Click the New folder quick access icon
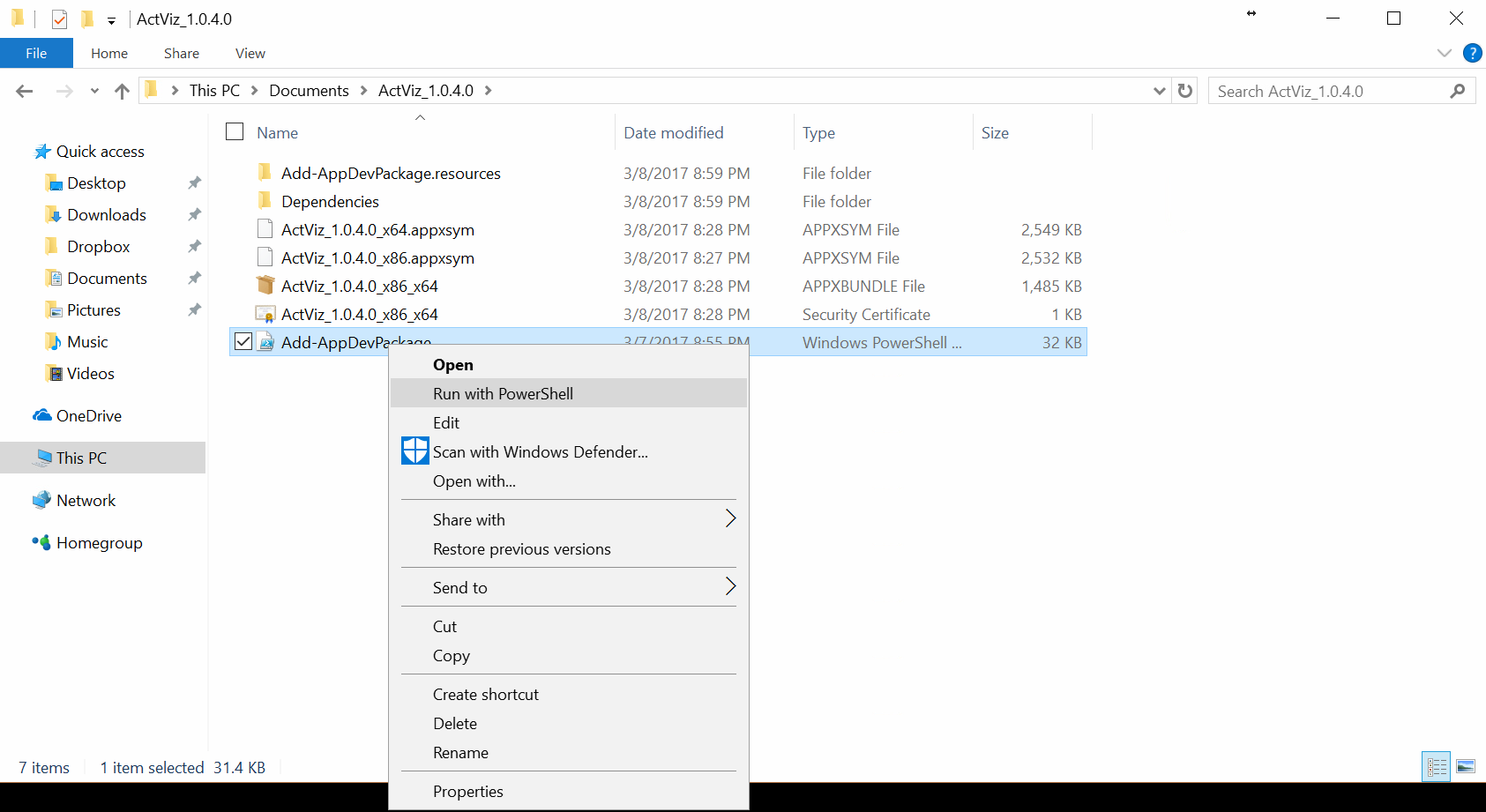 pyautogui.click(x=86, y=19)
